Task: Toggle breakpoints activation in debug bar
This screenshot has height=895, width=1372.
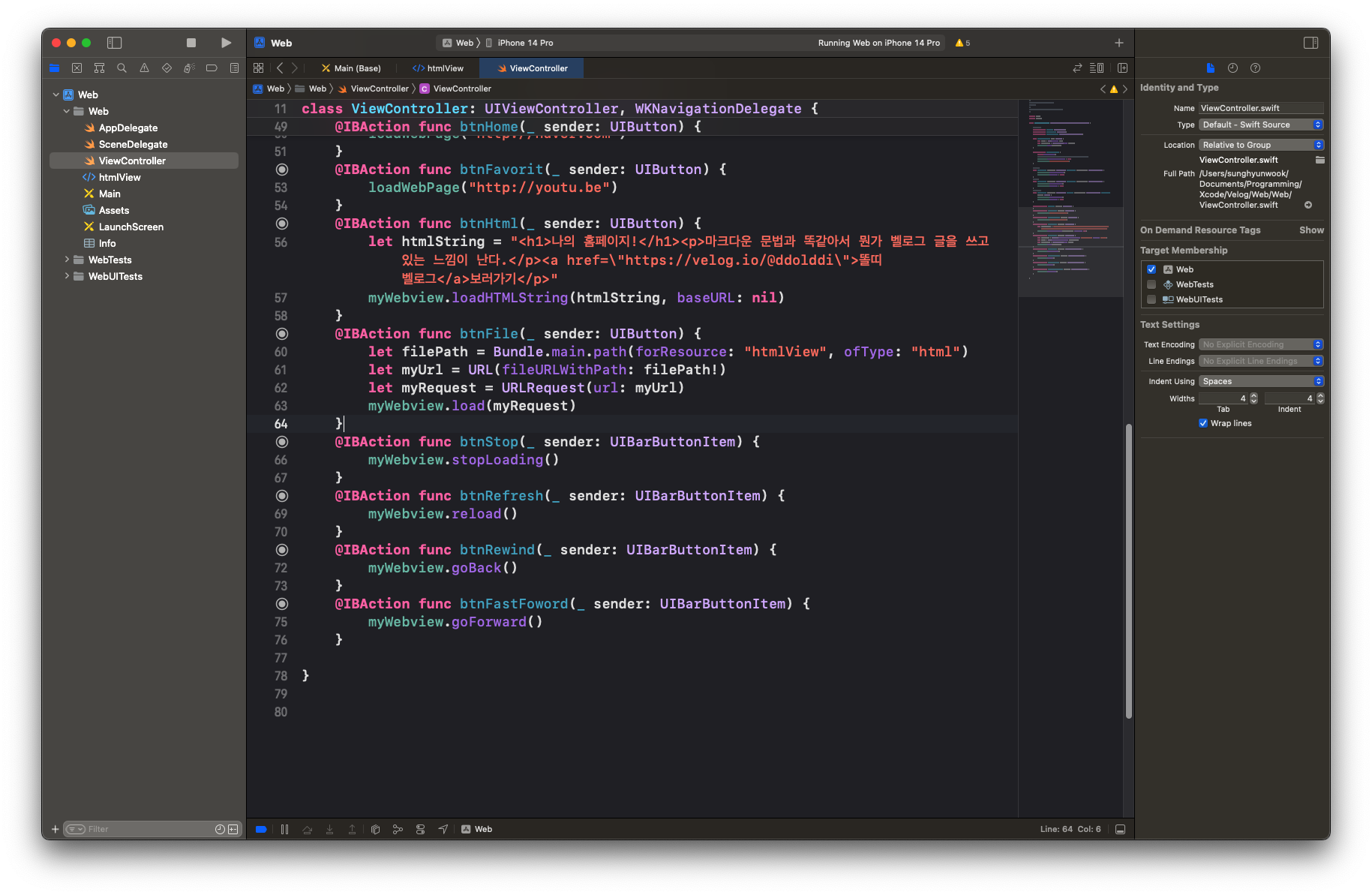Action: (261, 829)
